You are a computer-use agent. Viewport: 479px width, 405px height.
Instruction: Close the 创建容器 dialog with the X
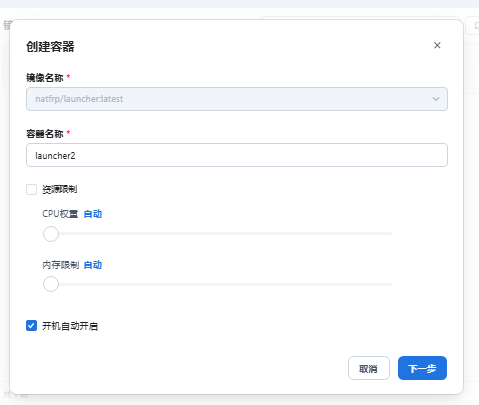click(437, 45)
